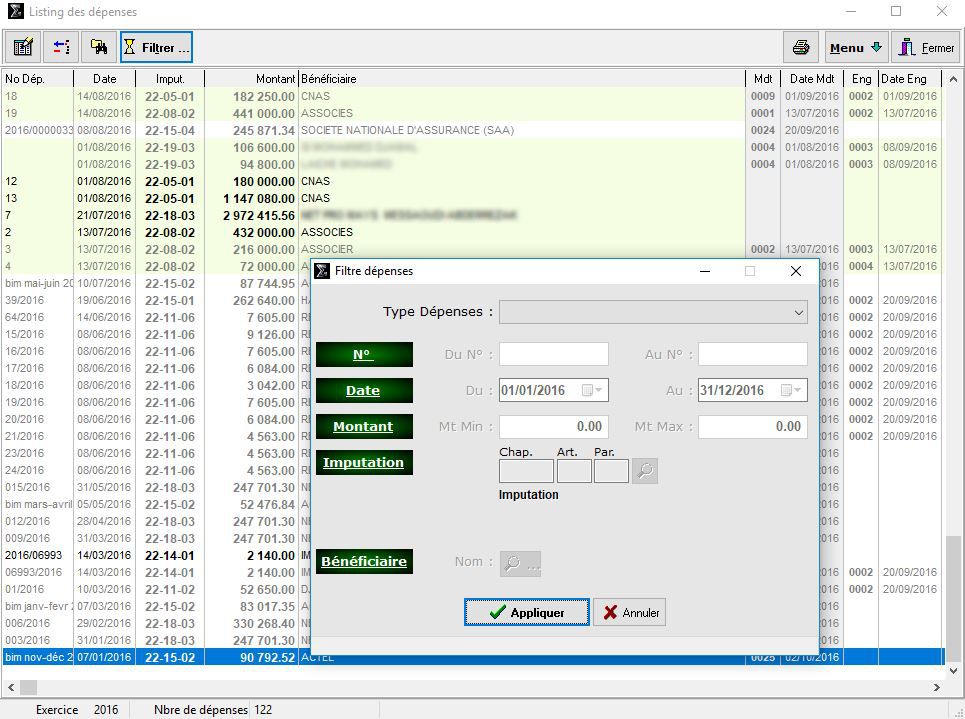The image size is (965, 719).
Task: Click the Annuler button
Action: point(630,613)
